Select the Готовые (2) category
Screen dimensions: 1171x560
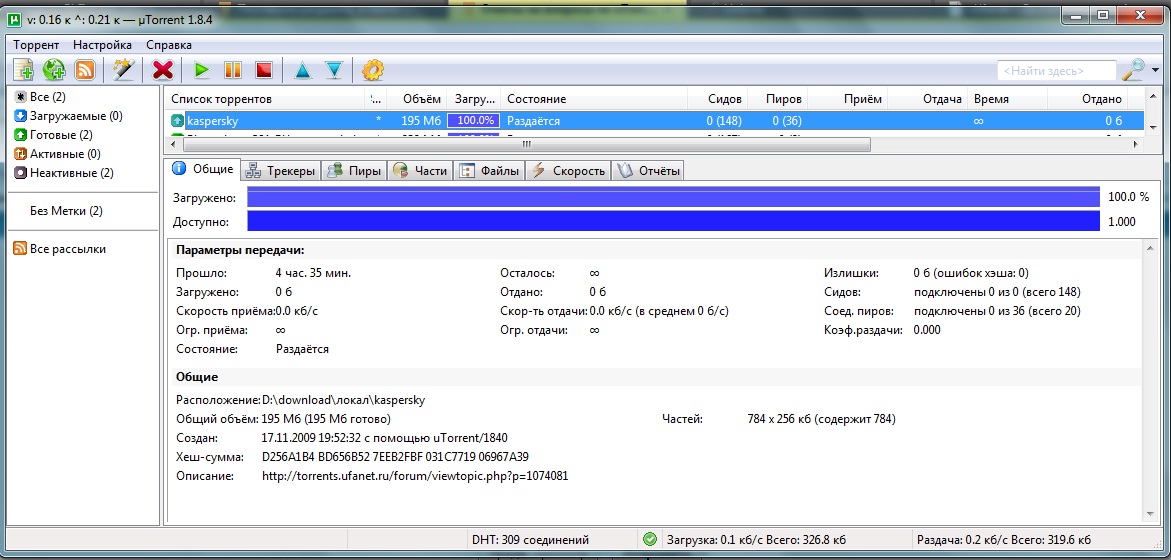point(61,135)
